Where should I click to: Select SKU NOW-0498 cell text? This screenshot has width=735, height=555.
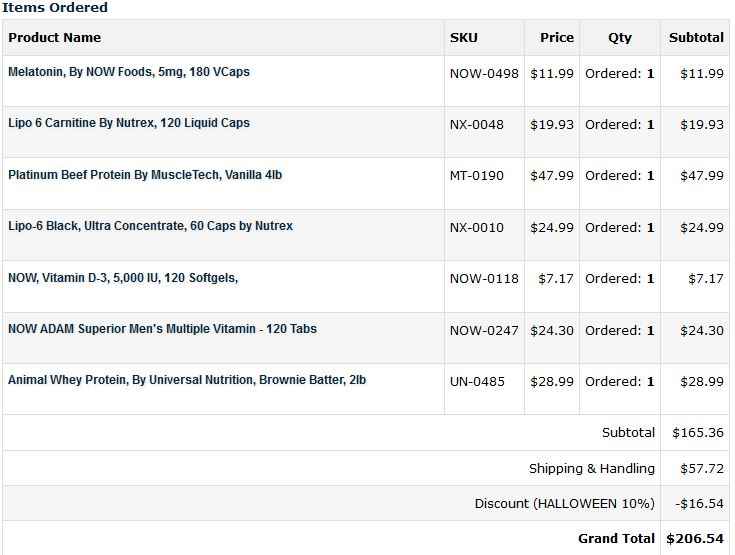[x=484, y=73]
